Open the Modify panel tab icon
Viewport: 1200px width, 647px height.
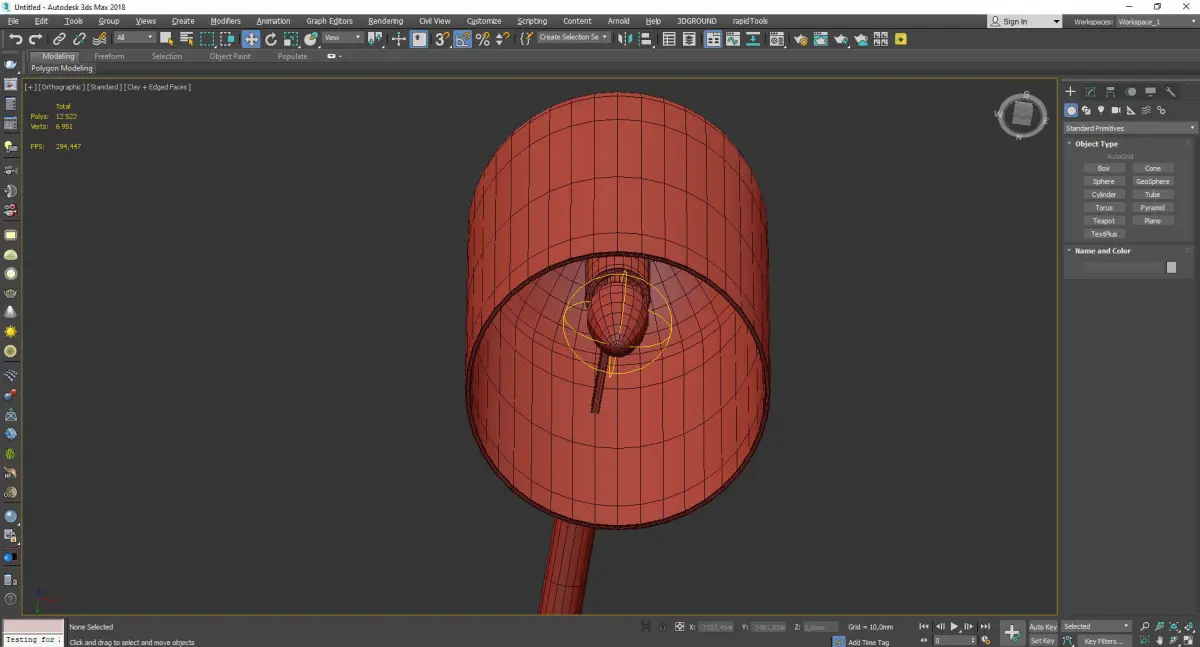click(1090, 92)
